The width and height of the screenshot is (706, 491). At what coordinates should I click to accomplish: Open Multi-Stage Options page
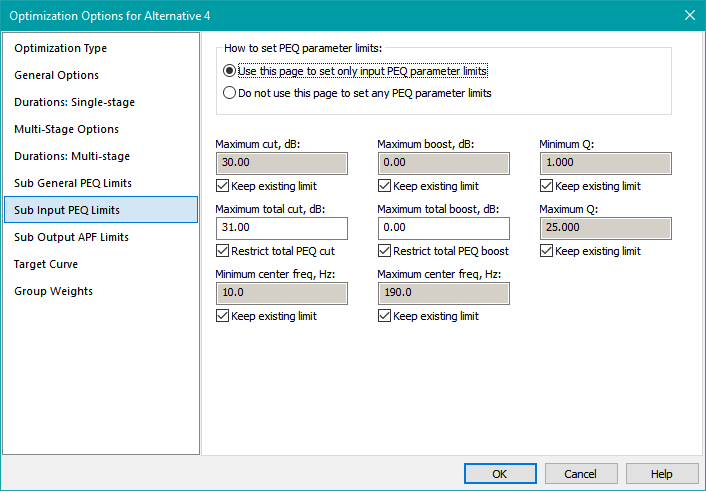pyautogui.click(x=101, y=129)
